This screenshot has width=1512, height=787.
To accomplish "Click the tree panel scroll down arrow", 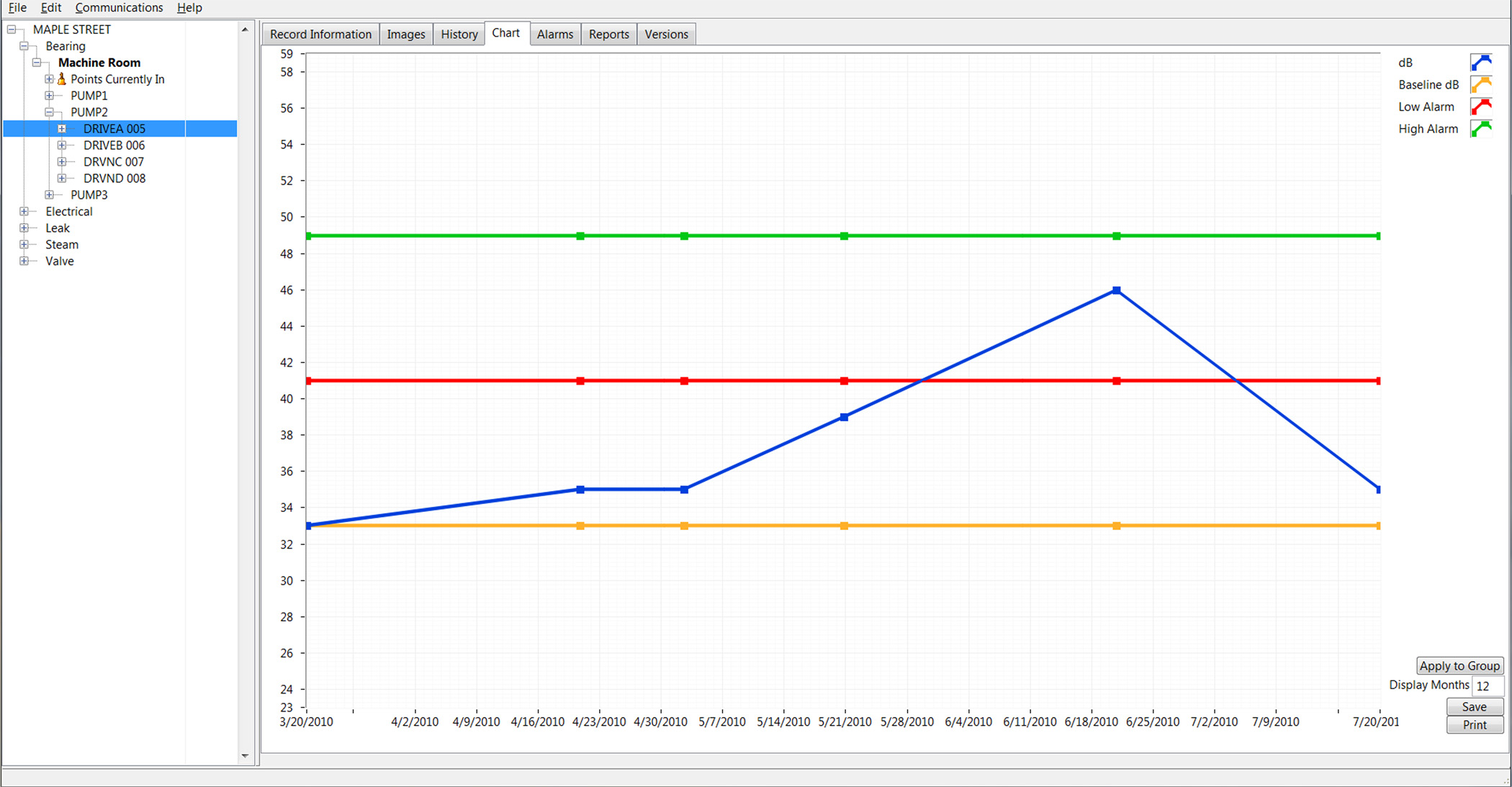I will click(245, 755).
